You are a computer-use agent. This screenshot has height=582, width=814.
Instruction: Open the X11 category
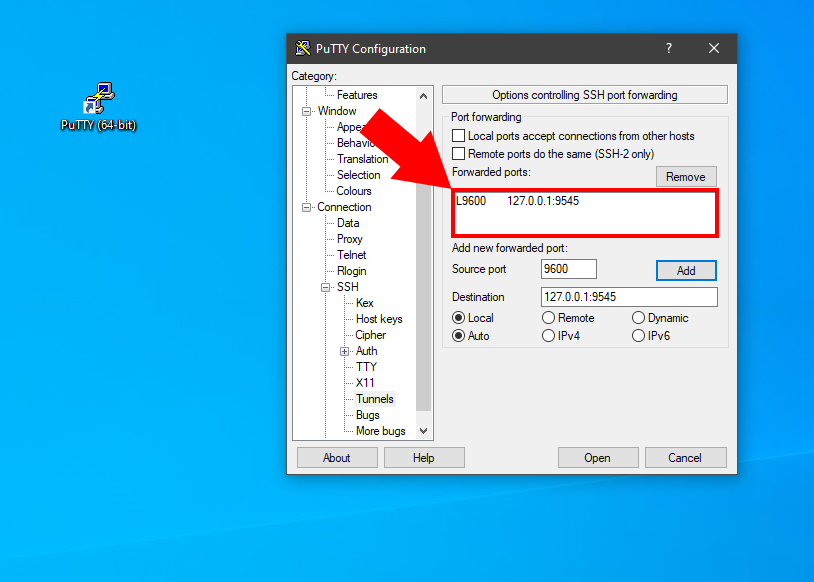(365, 383)
